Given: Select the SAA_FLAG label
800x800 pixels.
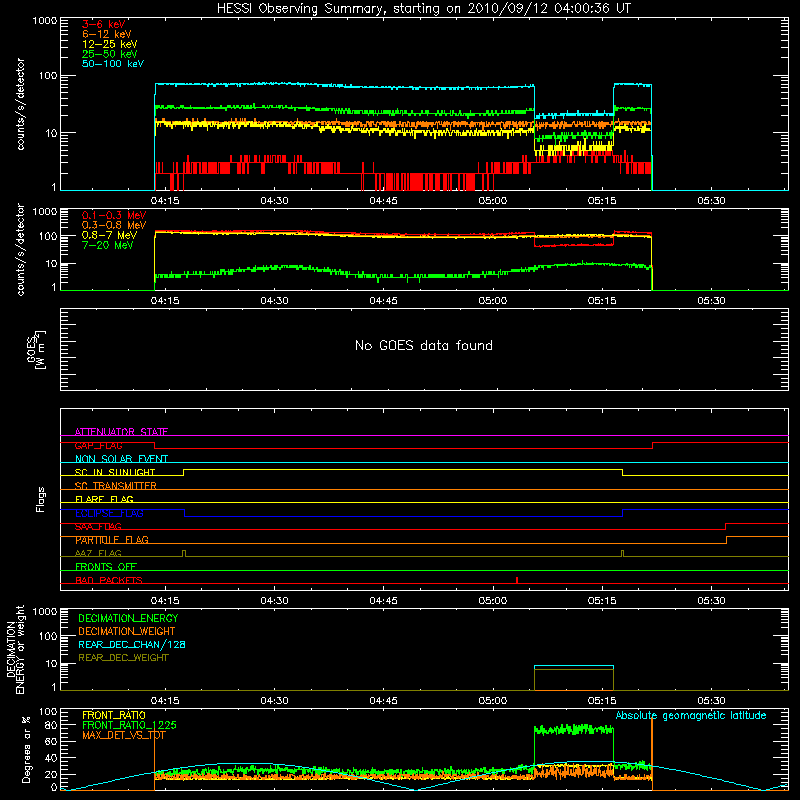Looking at the screenshot, I should (x=98, y=526).
